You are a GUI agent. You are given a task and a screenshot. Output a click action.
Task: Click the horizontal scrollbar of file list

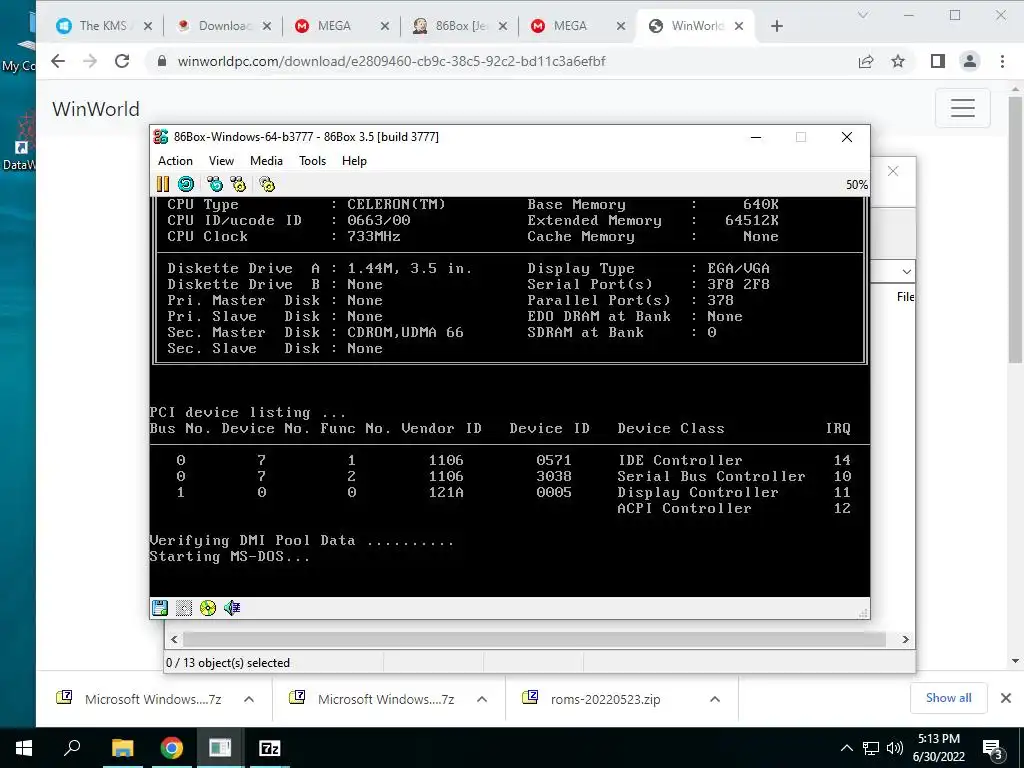click(x=534, y=639)
